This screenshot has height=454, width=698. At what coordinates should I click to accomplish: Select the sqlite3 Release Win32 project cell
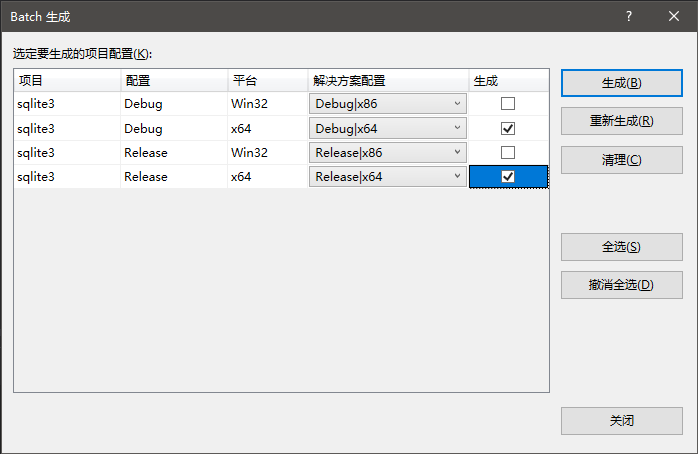tap(66, 152)
